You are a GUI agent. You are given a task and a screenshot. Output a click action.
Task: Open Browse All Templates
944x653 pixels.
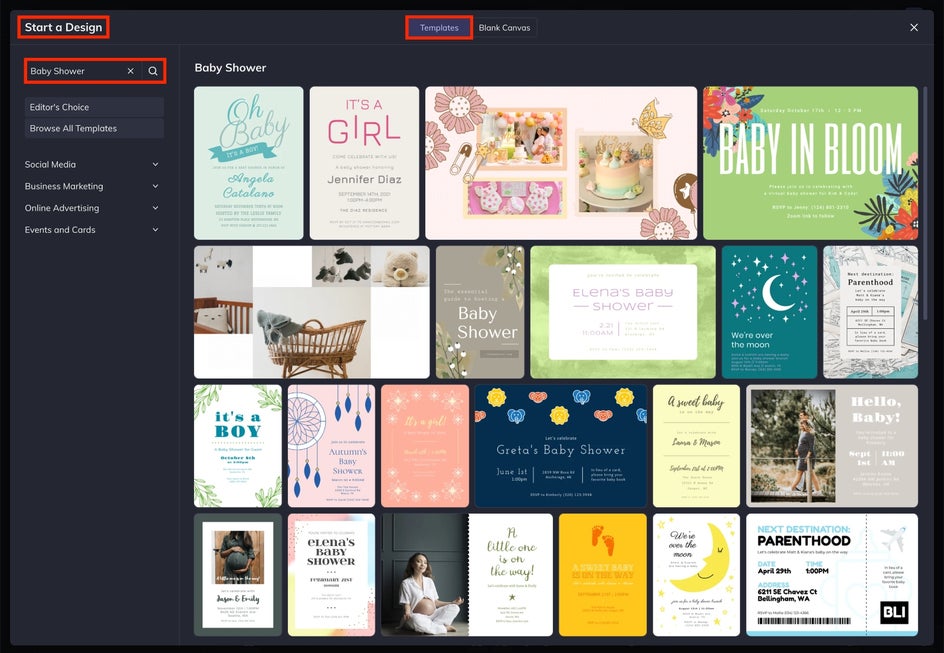pos(94,128)
